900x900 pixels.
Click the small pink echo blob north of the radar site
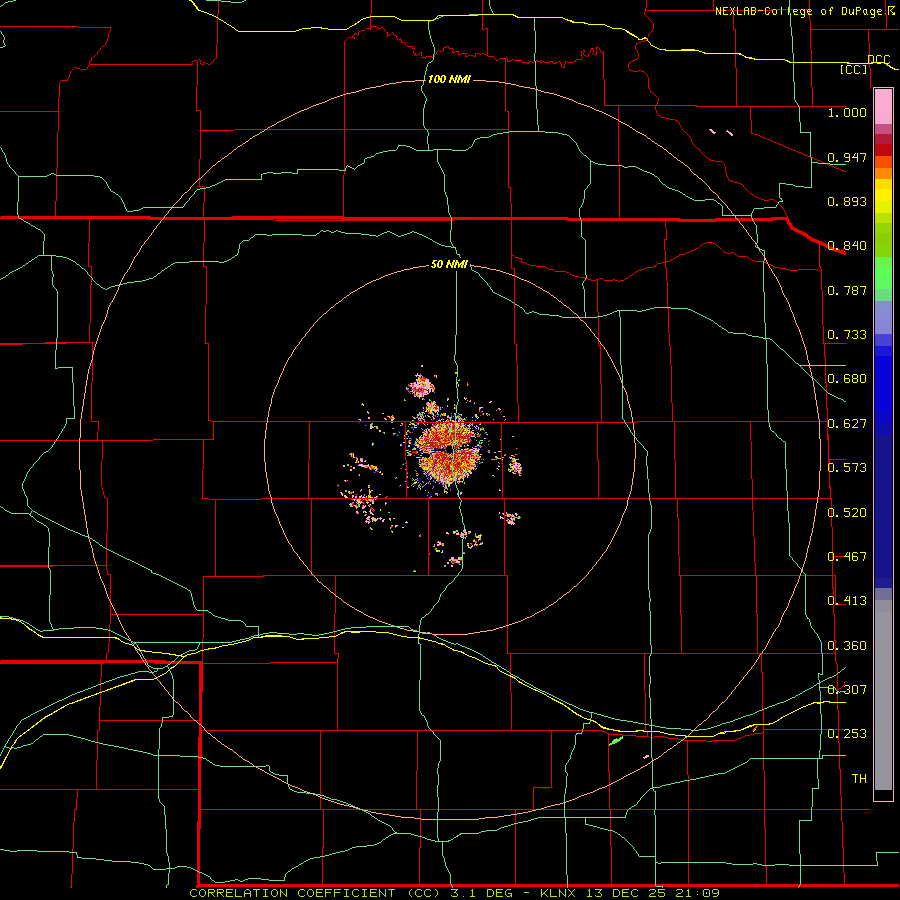pos(421,385)
